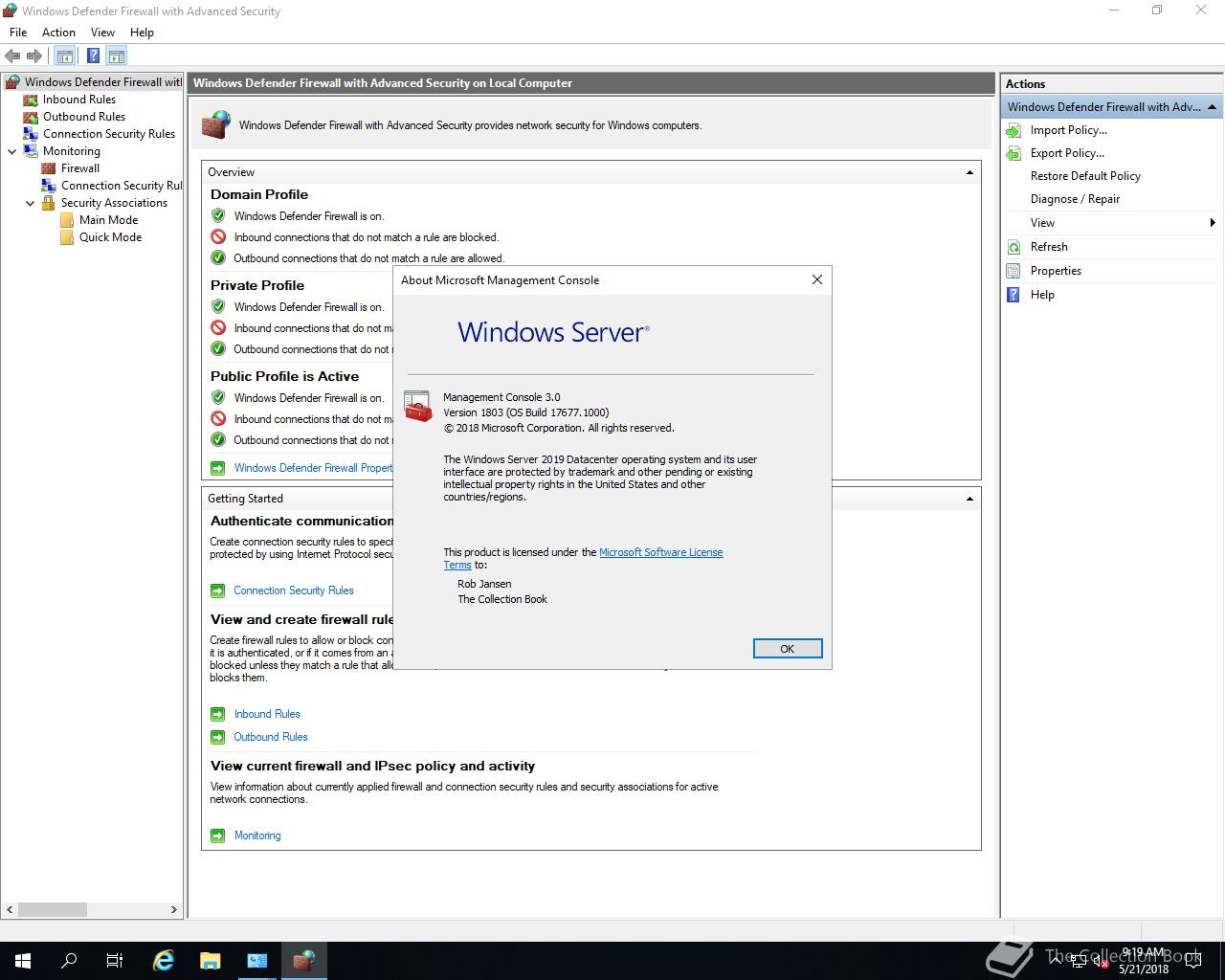
Task: Toggle Show/Hide Console Tree toolbar icon
Action: pos(65,56)
